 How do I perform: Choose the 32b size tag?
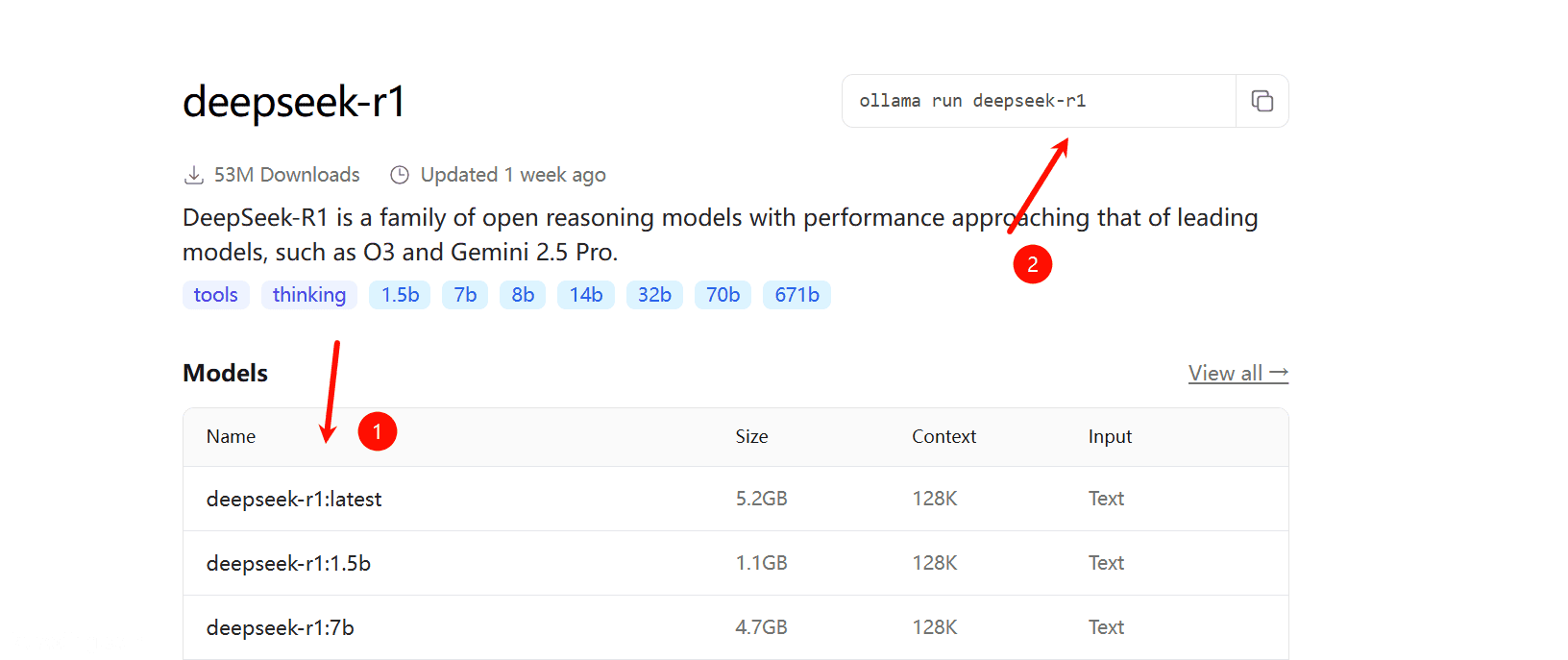coord(654,295)
